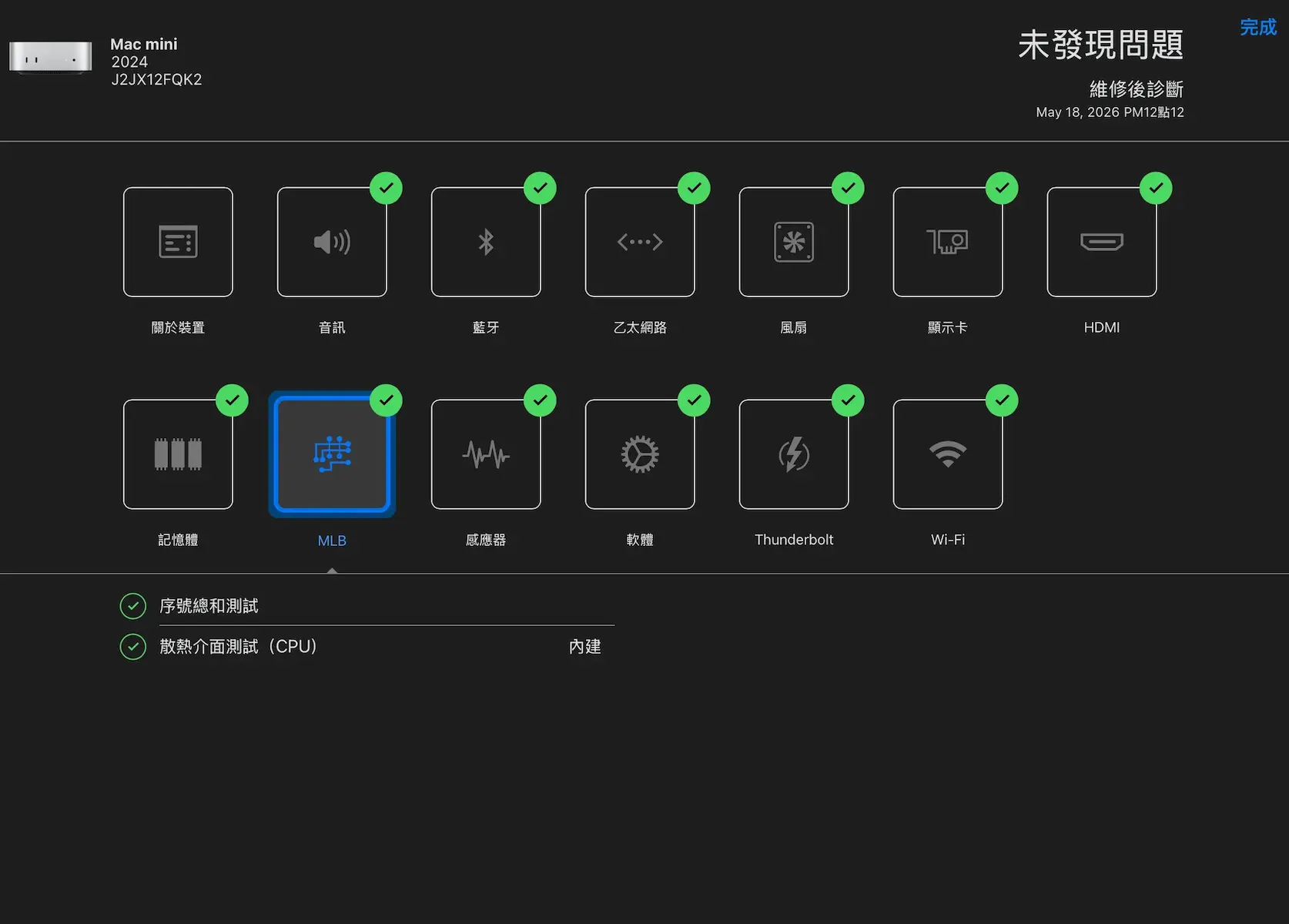
Task: Open the 記憶體 memory tile
Action: (178, 454)
